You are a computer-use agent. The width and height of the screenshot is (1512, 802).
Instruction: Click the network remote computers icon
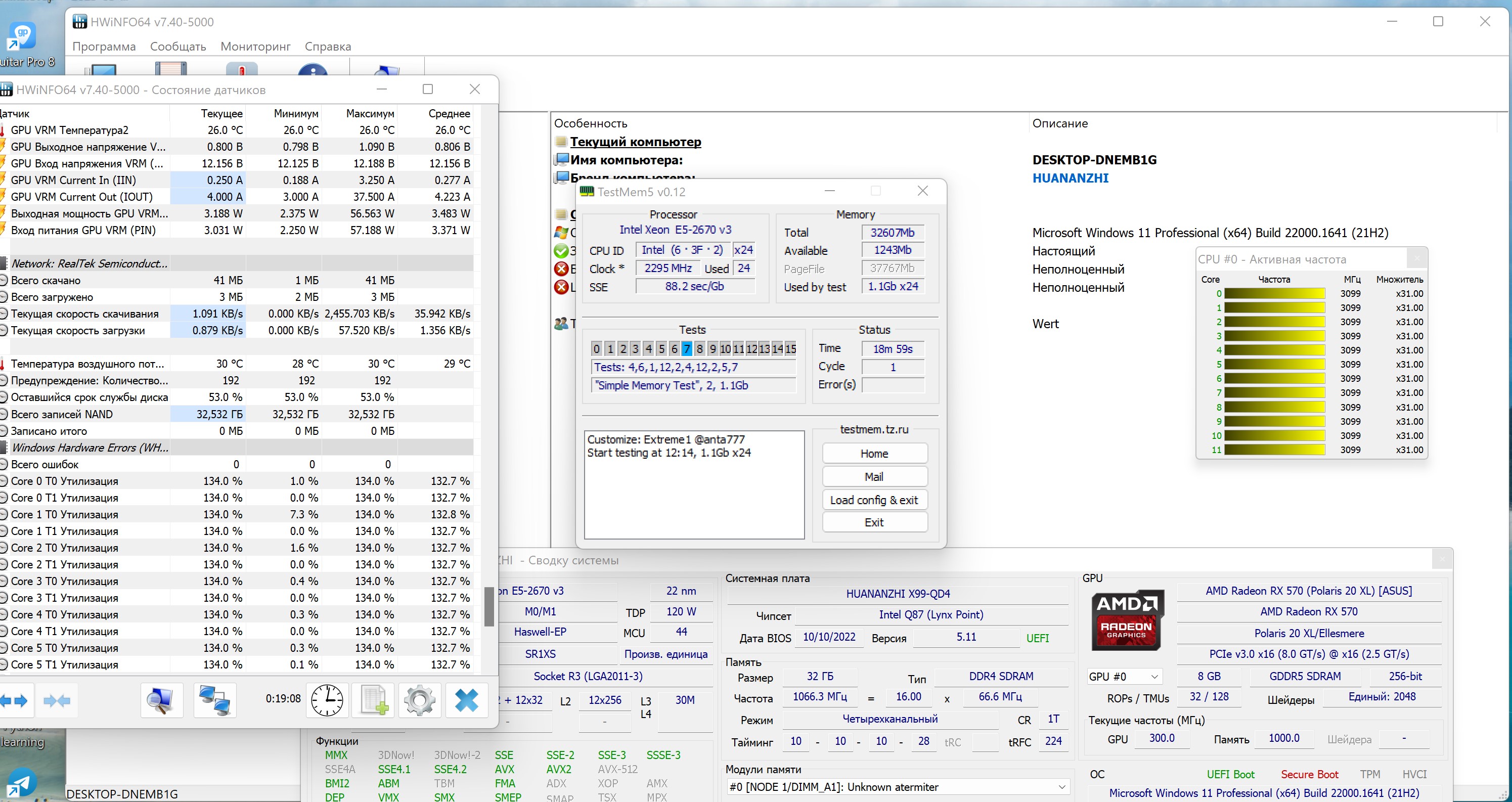pyautogui.click(x=215, y=700)
